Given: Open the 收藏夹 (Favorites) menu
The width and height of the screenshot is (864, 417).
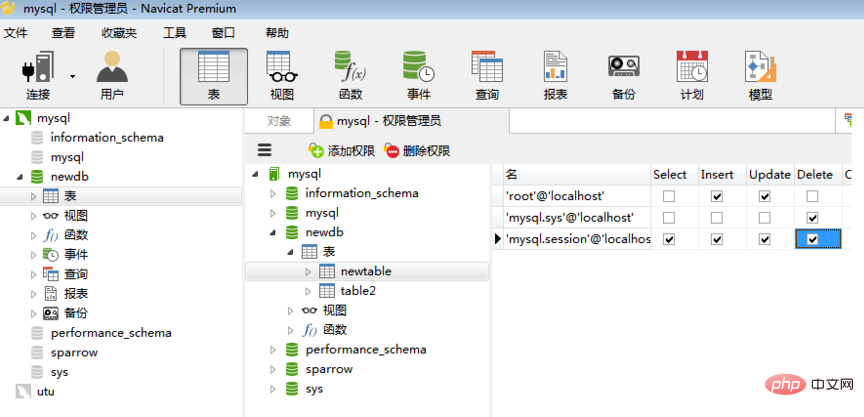Looking at the screenshot, I should pyautogui.click(x=119, y=33).
